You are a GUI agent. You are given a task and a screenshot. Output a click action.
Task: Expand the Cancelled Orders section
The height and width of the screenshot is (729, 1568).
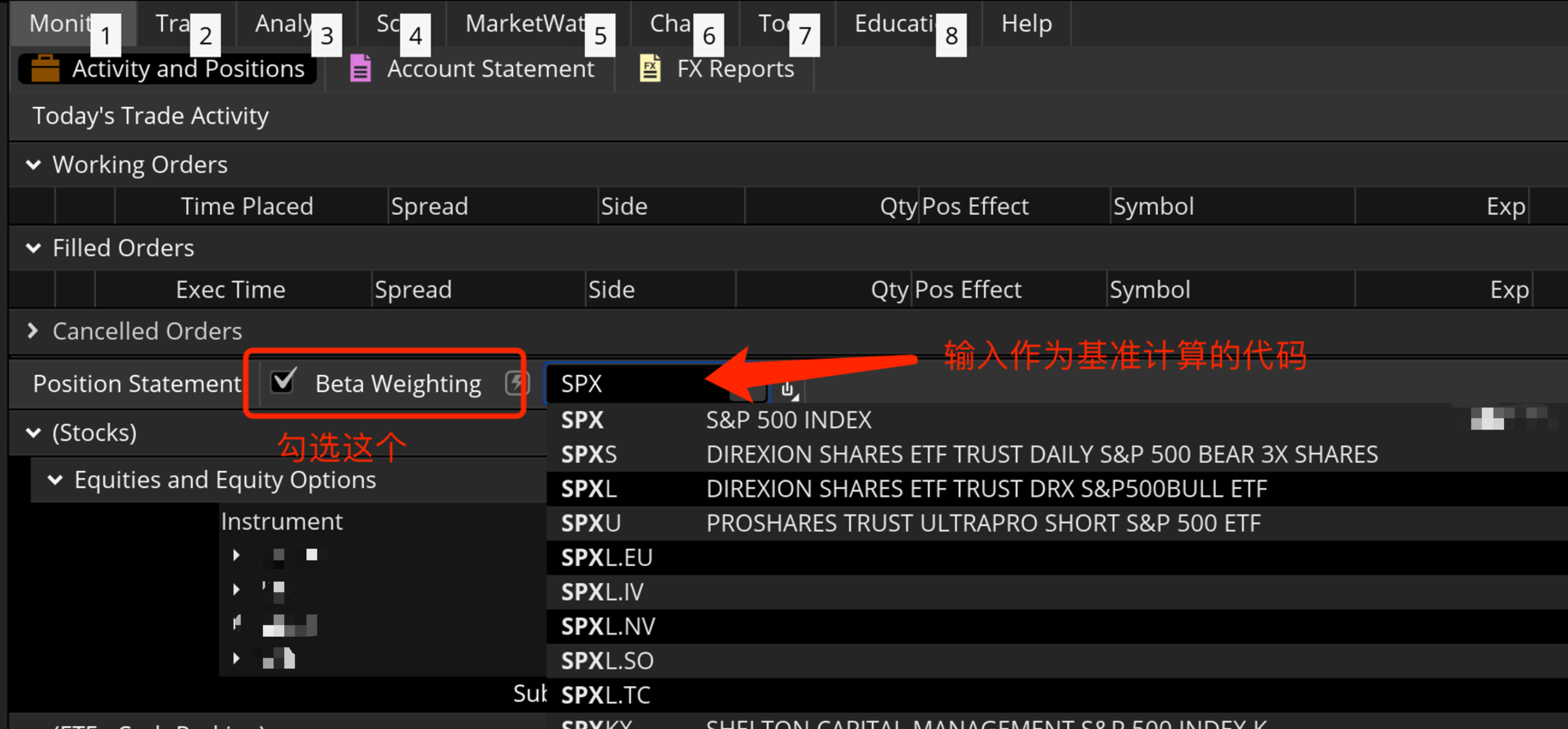[33, 330]
